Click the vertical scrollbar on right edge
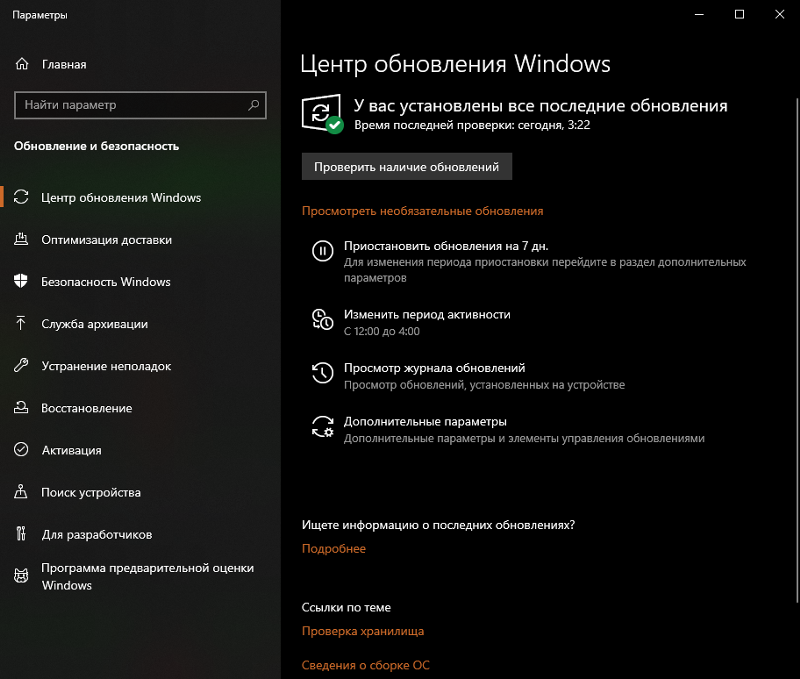Viewport: 800px width, 679px height. [x=796, y=349]
